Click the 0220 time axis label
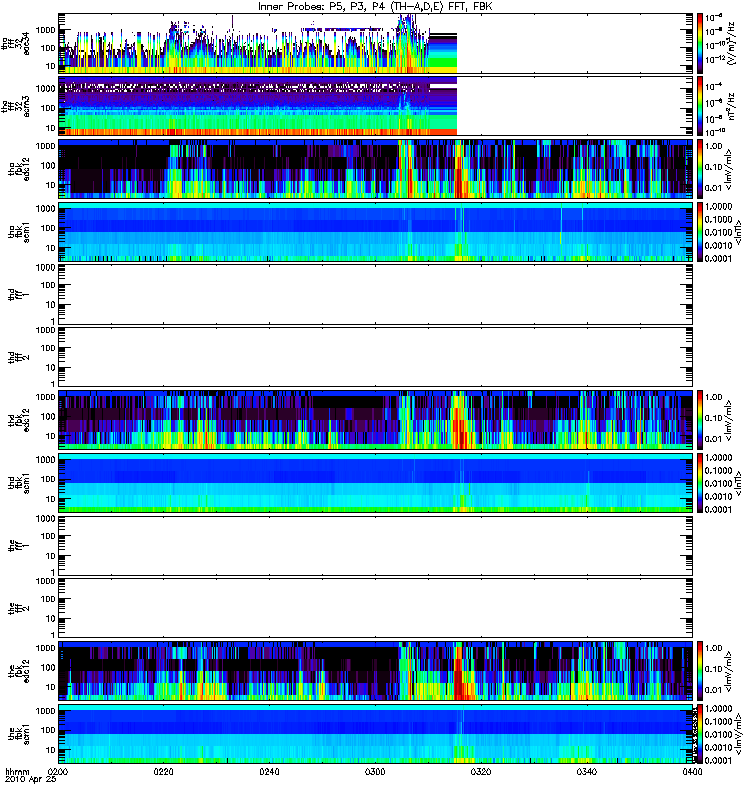The image size is (750, 800). coord(164,771)
